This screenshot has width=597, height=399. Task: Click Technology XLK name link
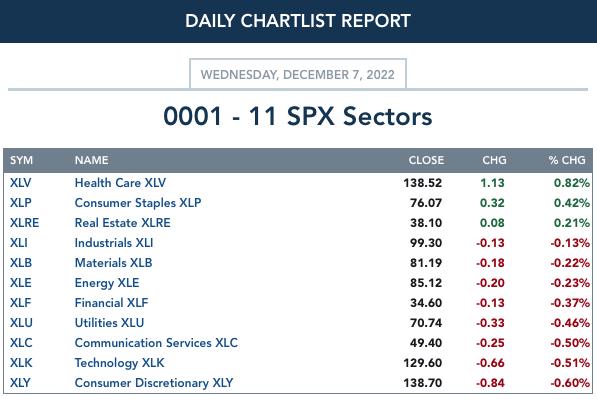tap(120, 363)
